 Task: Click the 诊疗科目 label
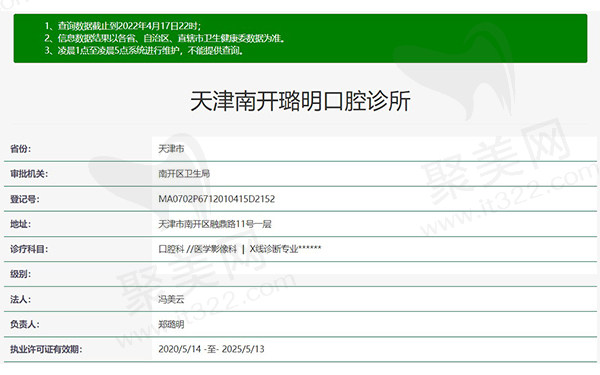29,249
